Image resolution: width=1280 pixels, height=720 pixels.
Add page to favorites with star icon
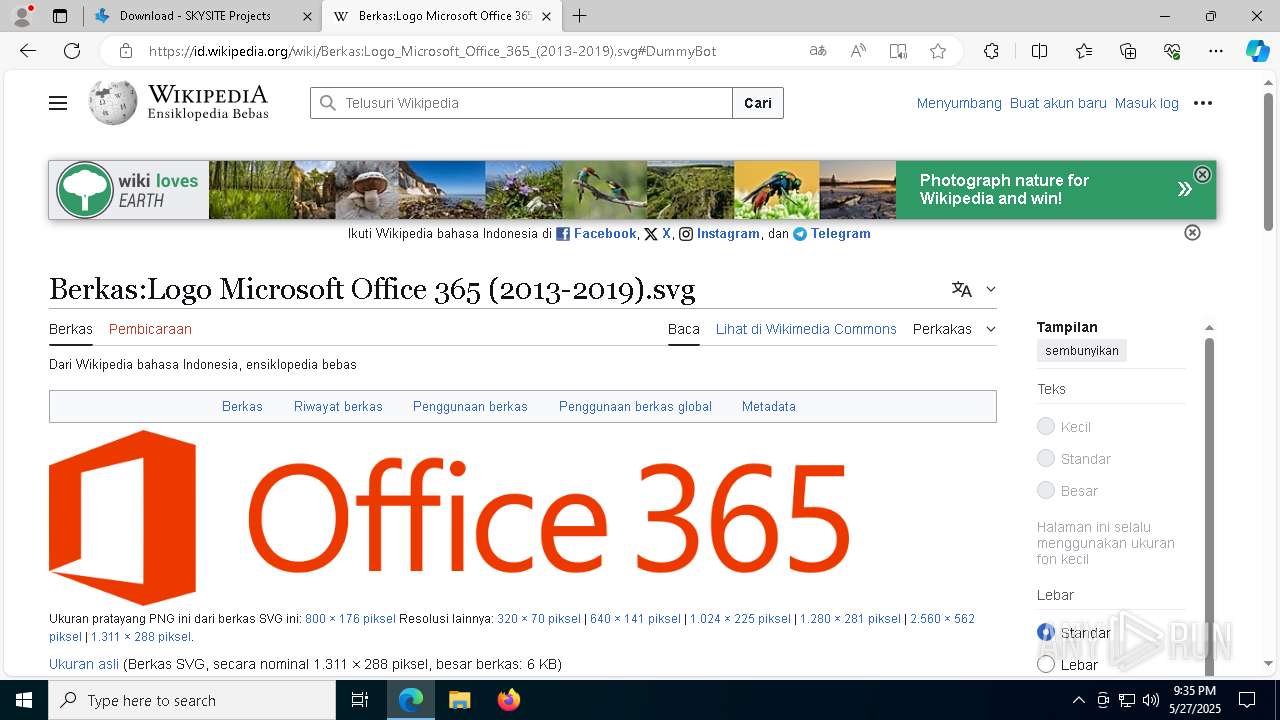(938, 51)
